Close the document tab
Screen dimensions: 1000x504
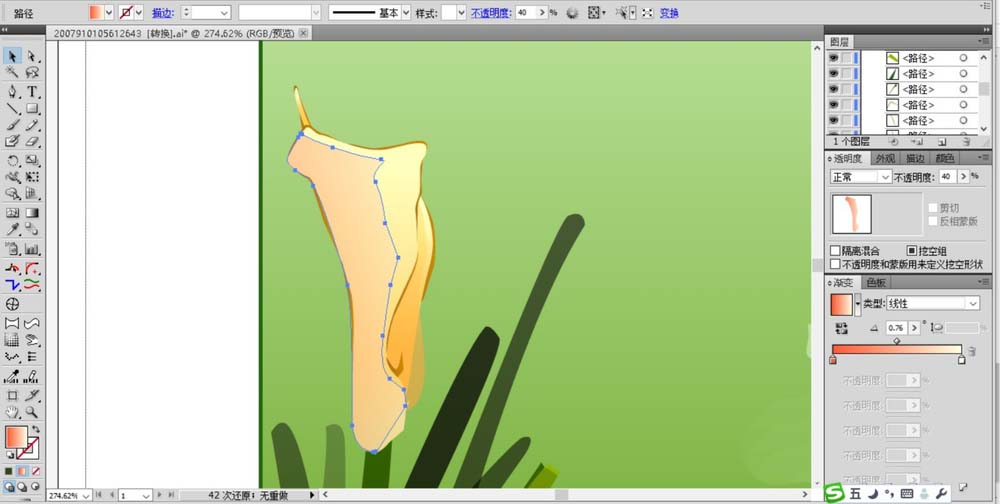[x=303, y=33]
